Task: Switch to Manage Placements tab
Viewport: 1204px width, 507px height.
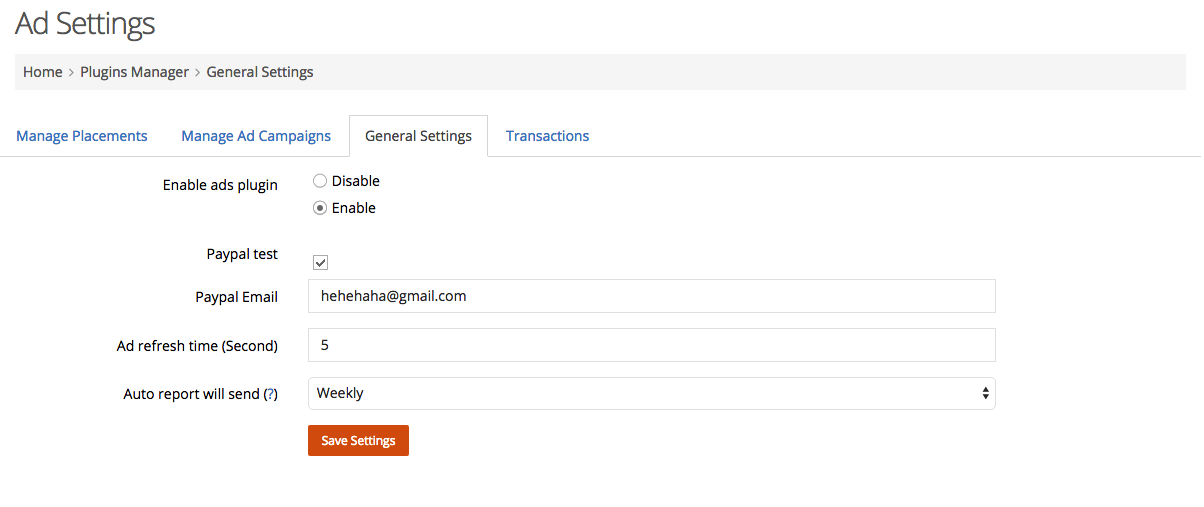Action: pyautogui.click(x=82, y=136)
